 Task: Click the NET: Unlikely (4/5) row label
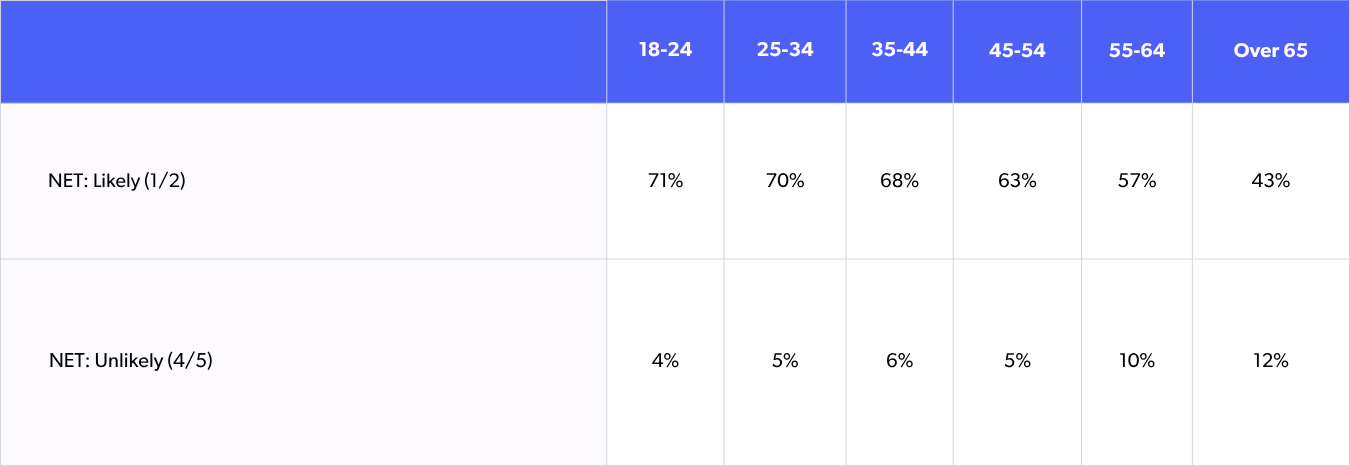pos(131,361)
